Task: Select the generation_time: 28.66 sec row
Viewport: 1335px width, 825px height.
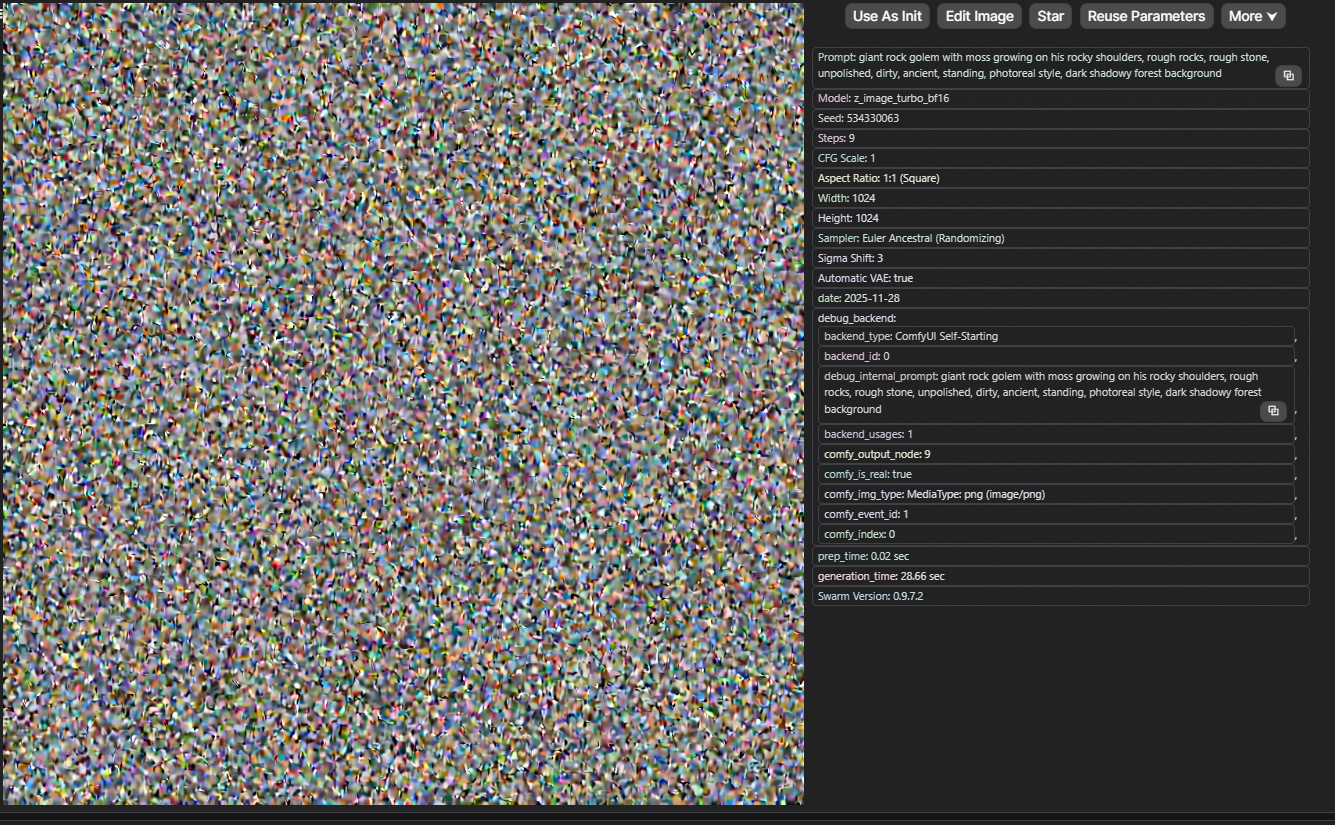Action: [1061, 576]
